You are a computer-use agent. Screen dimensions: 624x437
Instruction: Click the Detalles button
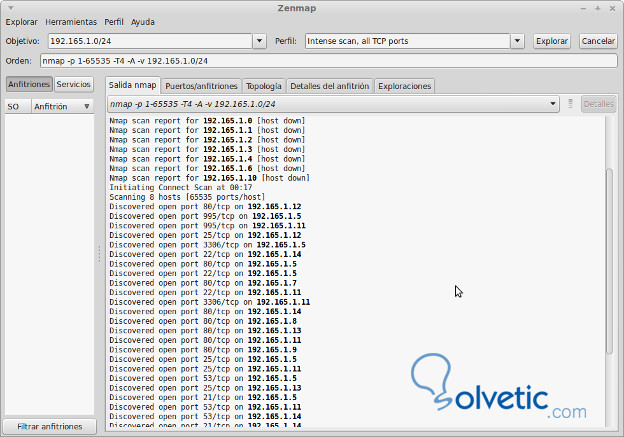point(599,104)
